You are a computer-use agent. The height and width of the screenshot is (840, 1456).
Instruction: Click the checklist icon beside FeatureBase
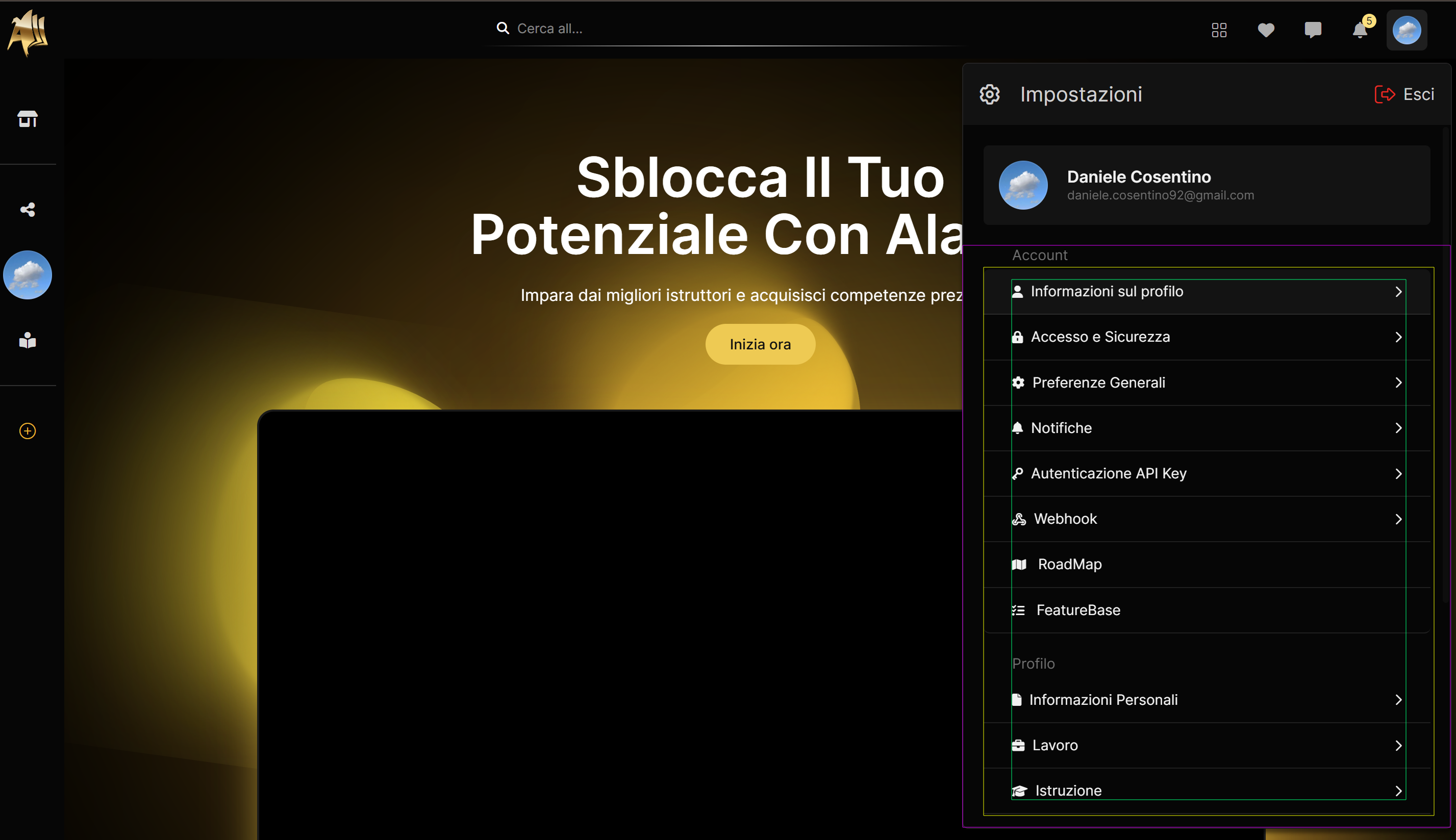[1019, 610]
